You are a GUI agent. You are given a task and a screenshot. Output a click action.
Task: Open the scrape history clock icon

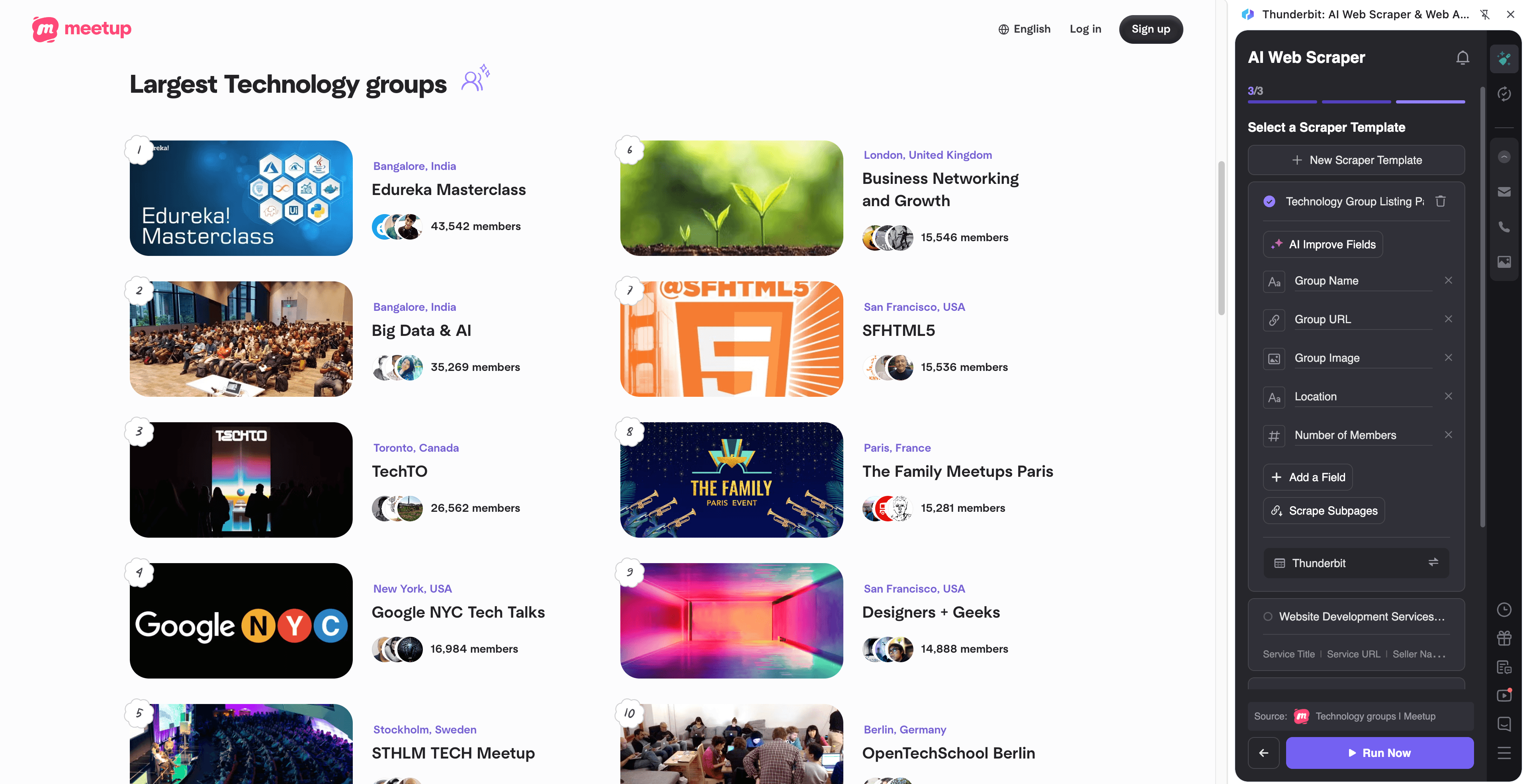tap(1504, 609)
